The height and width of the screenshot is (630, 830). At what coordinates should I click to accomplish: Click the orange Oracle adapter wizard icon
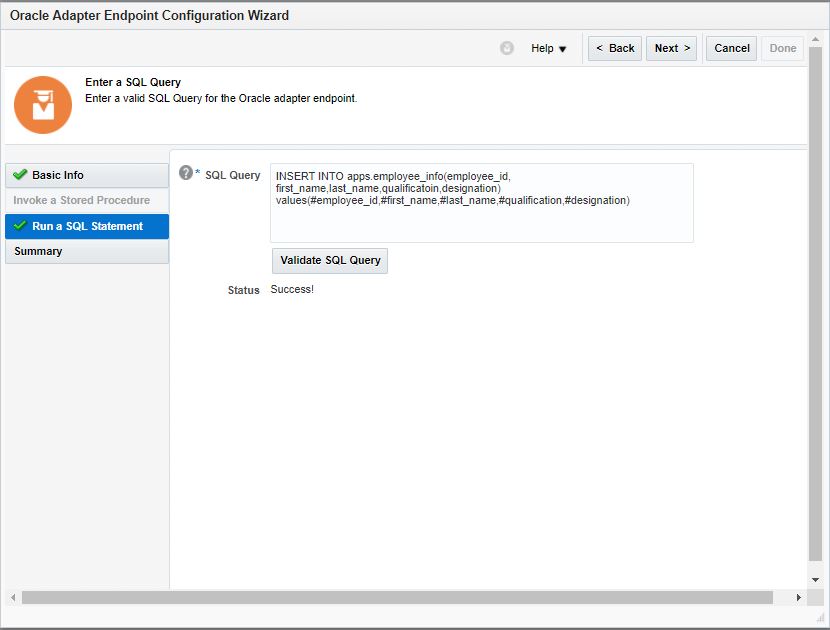click(43, 105)
